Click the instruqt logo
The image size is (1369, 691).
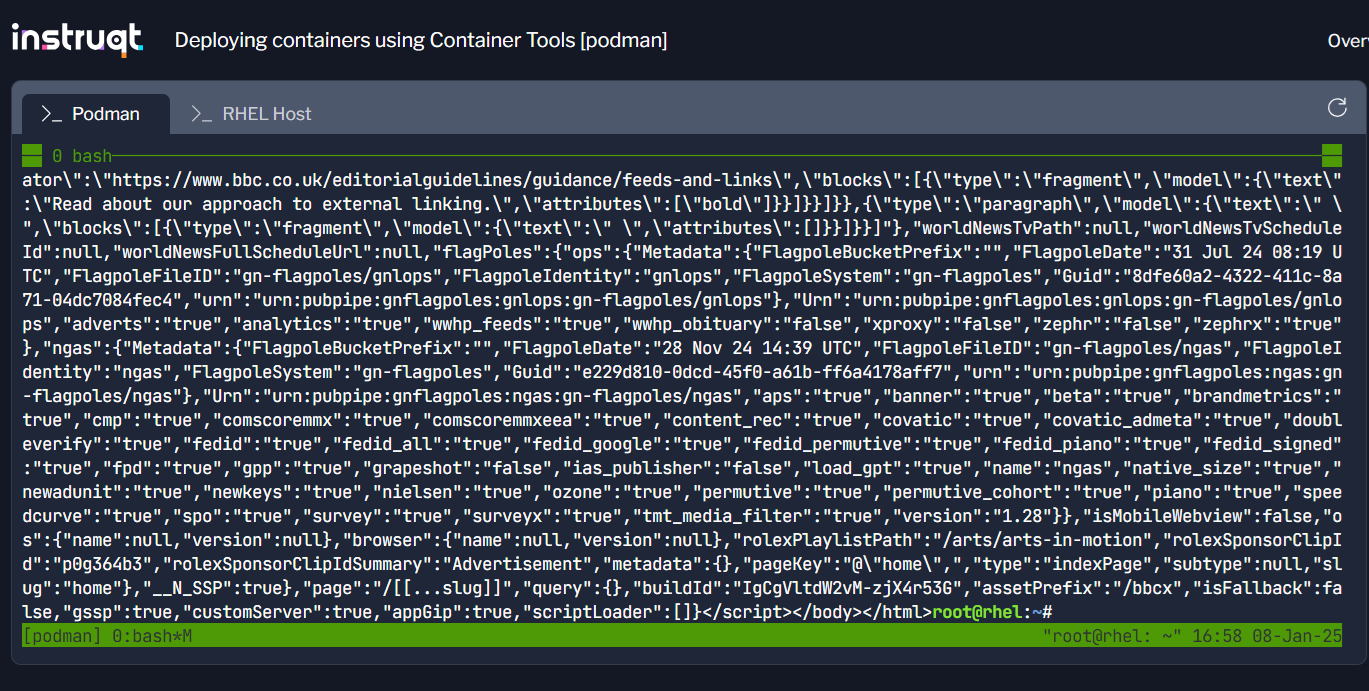coord(78,38)
